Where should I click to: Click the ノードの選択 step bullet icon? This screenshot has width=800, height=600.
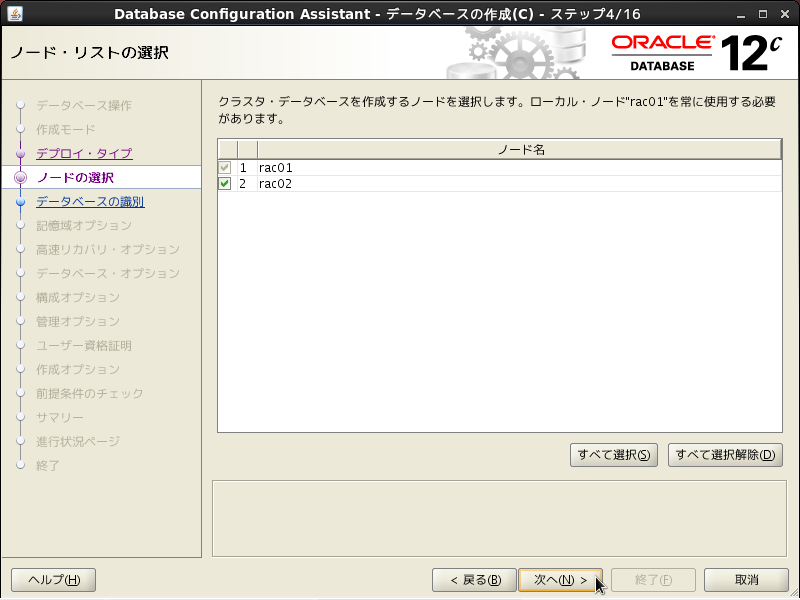tap(20, 178)
